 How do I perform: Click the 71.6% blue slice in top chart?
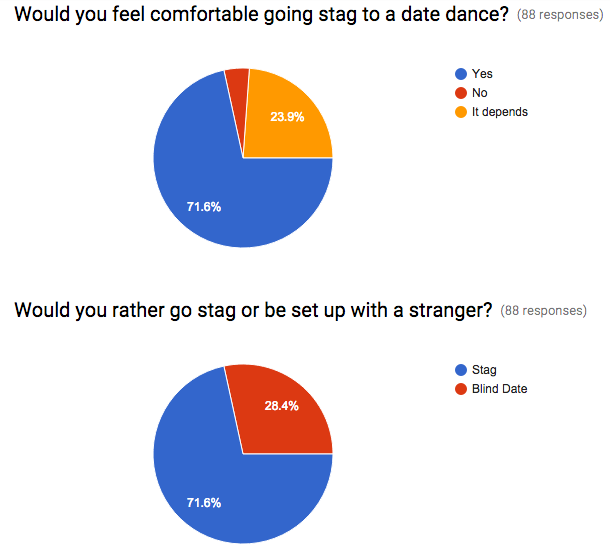pos(218,187)
